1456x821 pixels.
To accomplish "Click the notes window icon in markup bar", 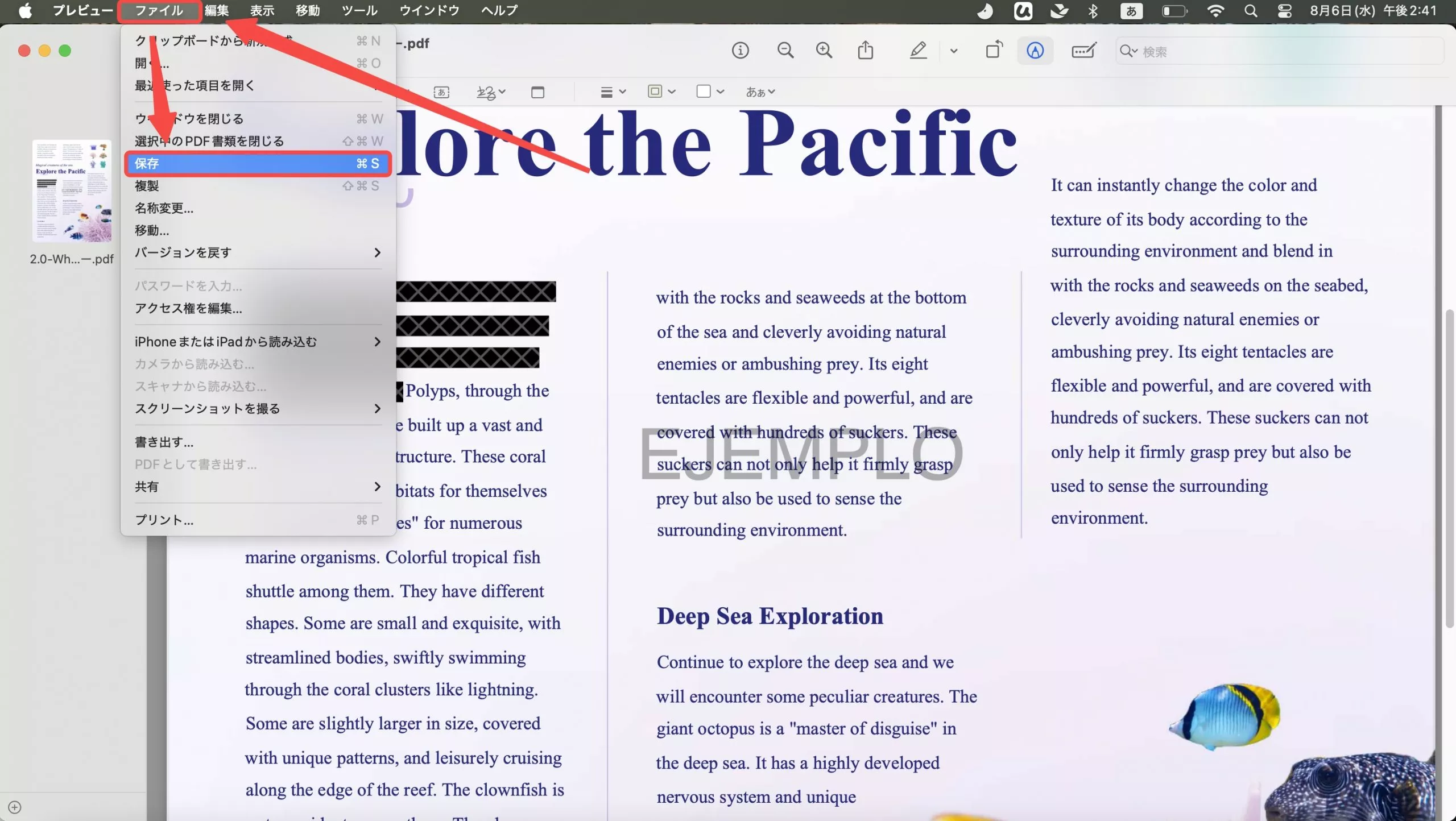I will click(537, 92).
